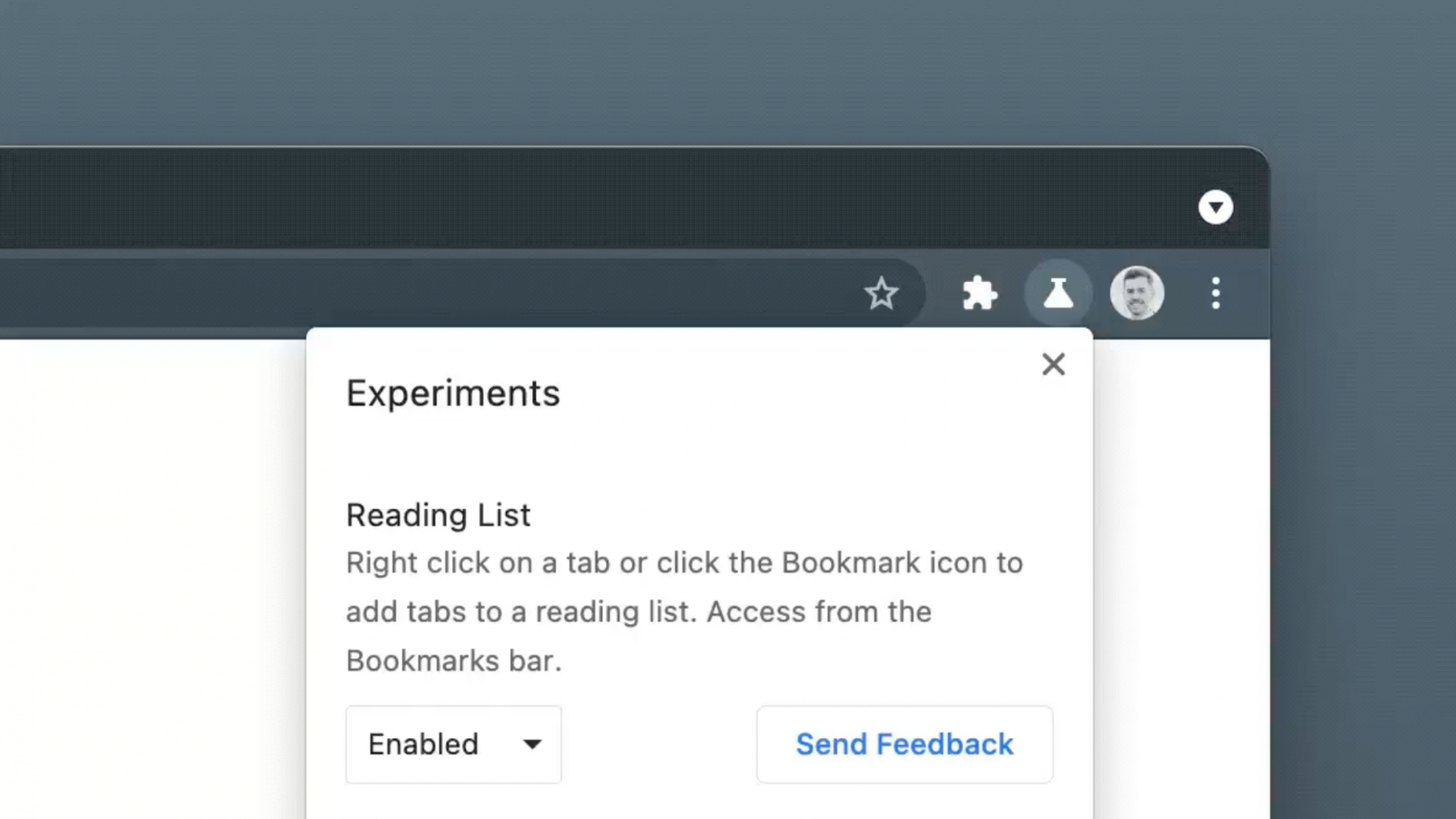This screenshot has width=1456, height=819.
Task: Click the Reading List experiment title
Action: point(438,515)
